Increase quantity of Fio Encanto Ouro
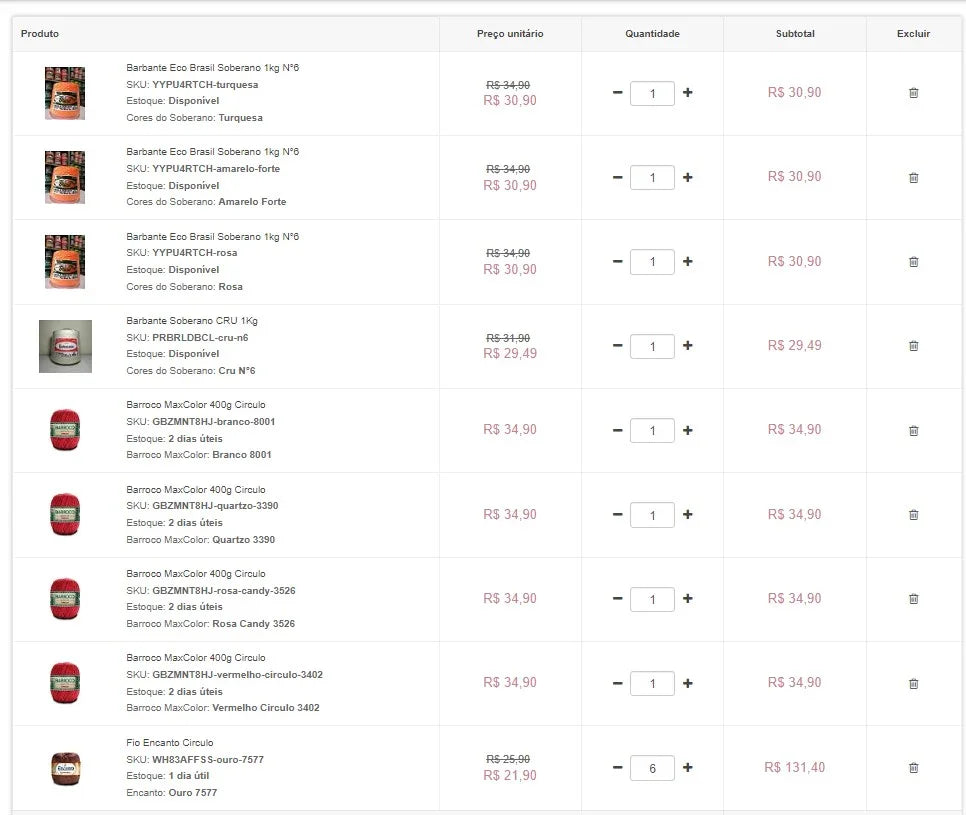 pyautogui.click(x=687, y=767)
